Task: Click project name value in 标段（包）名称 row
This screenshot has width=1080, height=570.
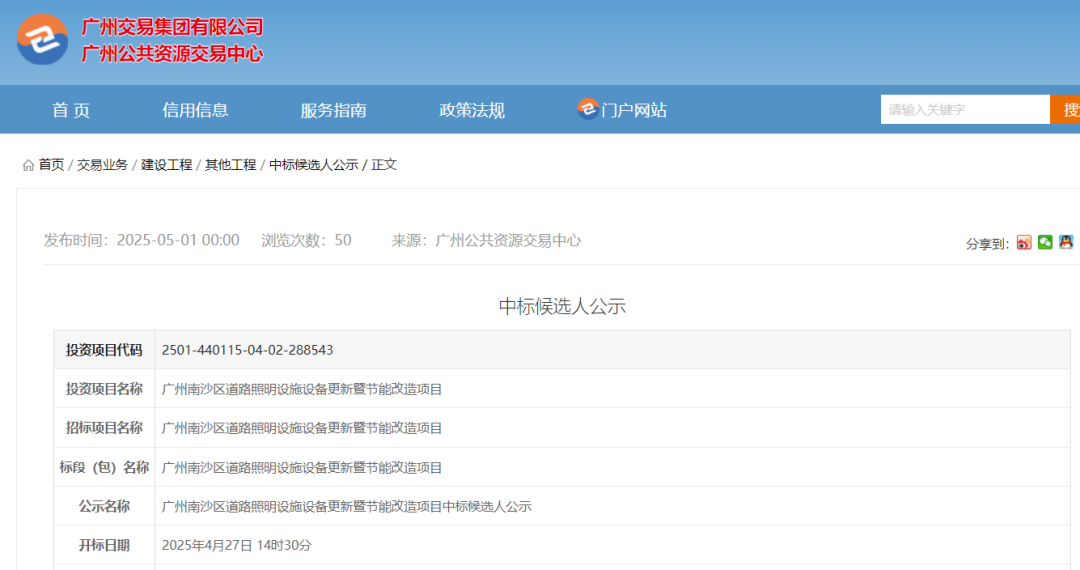Action: coord(302,467)
